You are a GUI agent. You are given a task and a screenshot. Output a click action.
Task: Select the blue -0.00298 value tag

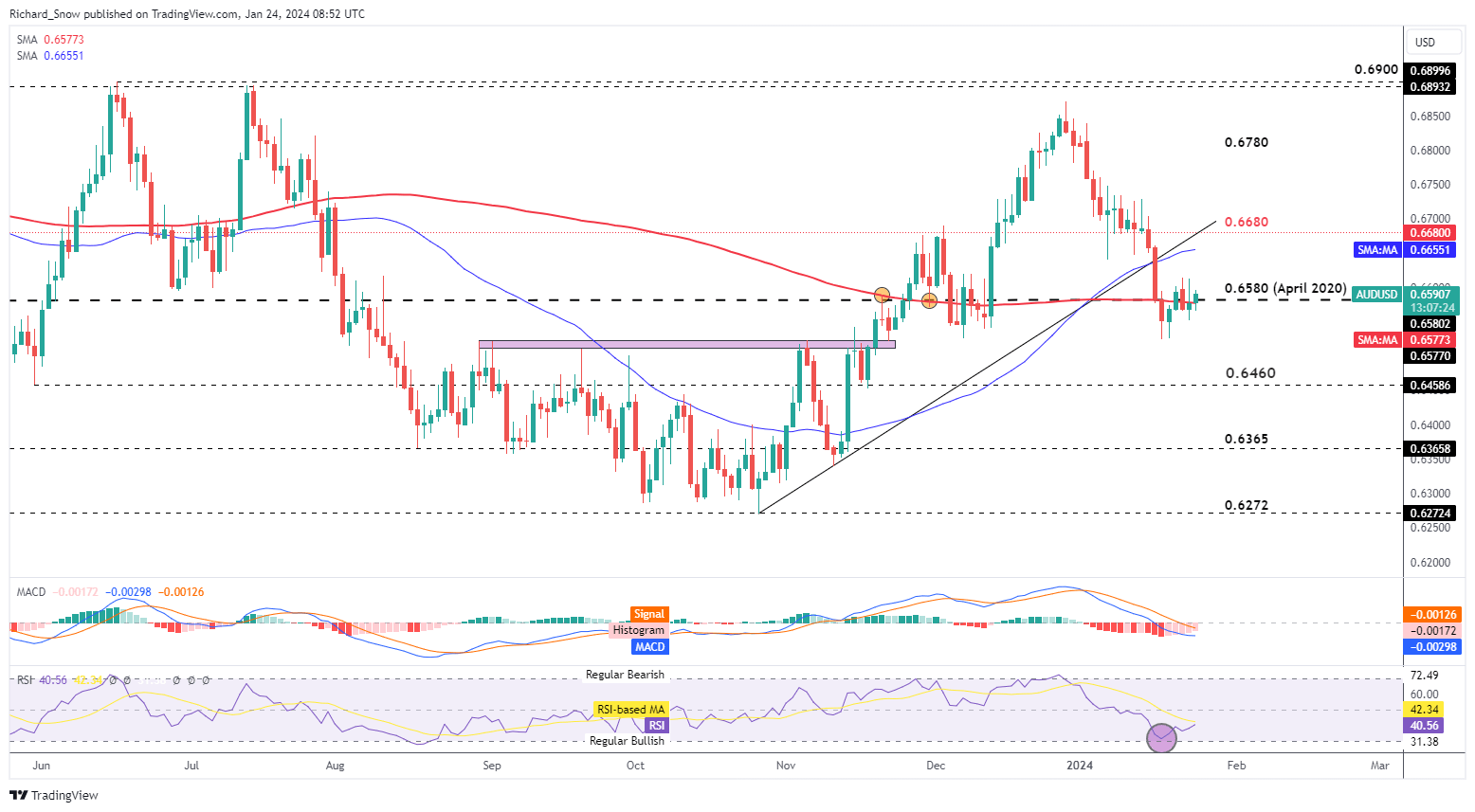[x=1433, y=647]
